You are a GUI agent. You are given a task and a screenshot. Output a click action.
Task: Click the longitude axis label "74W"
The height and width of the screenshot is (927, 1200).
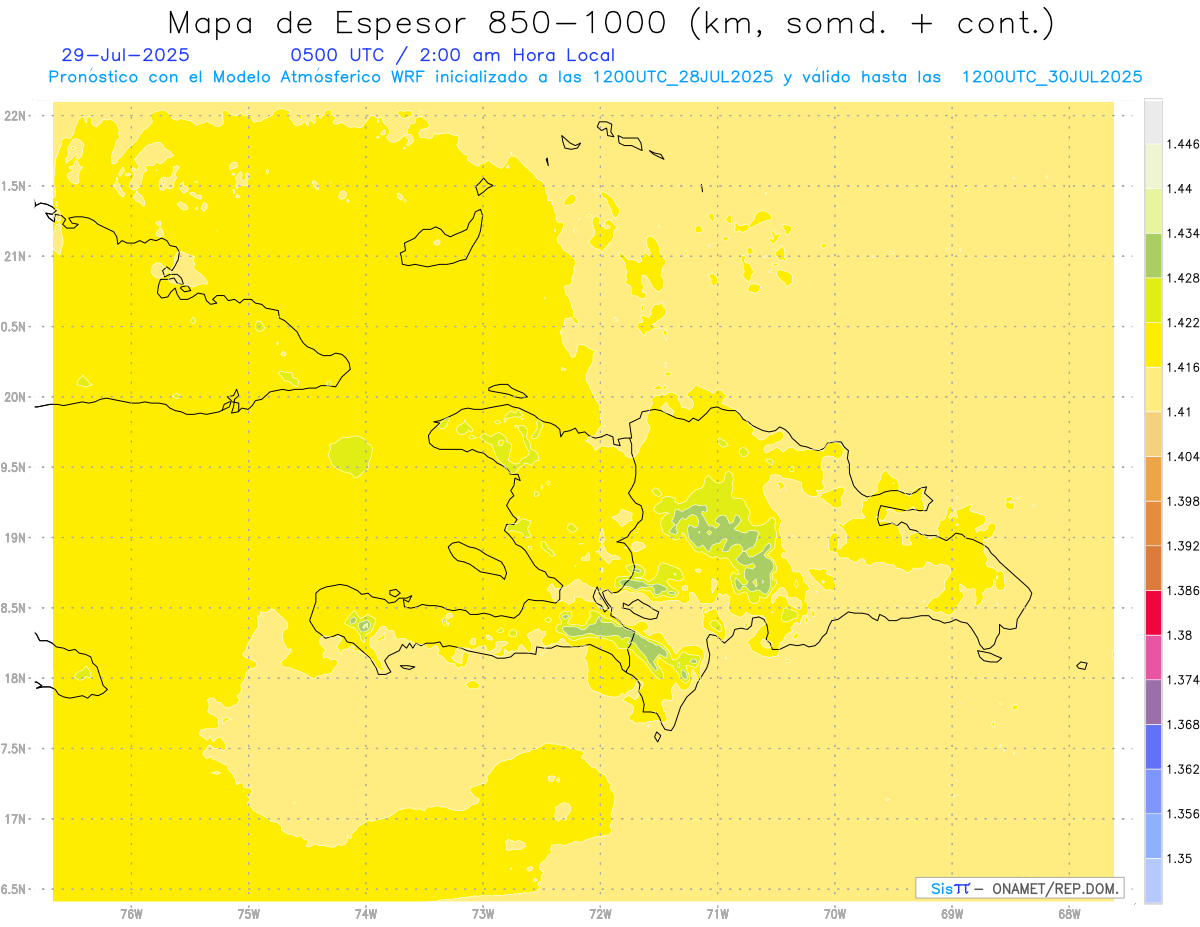(366, 913)
